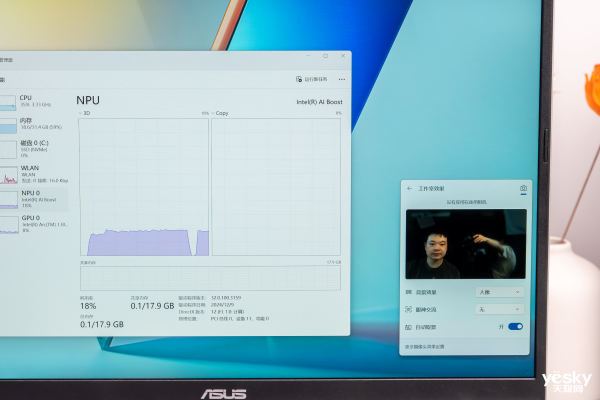Expand the 3D graph engine selector
Screen dimensions: 600x400
click(x=84, y=113)
